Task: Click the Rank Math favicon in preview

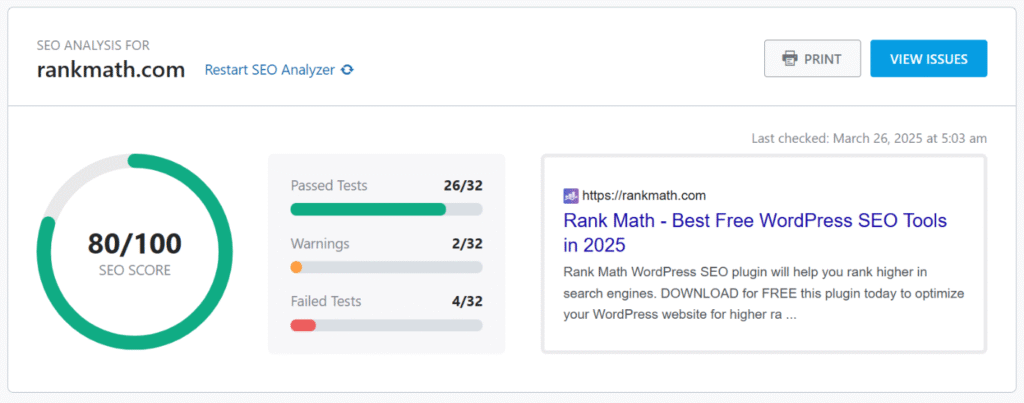Action: point(571,196)
